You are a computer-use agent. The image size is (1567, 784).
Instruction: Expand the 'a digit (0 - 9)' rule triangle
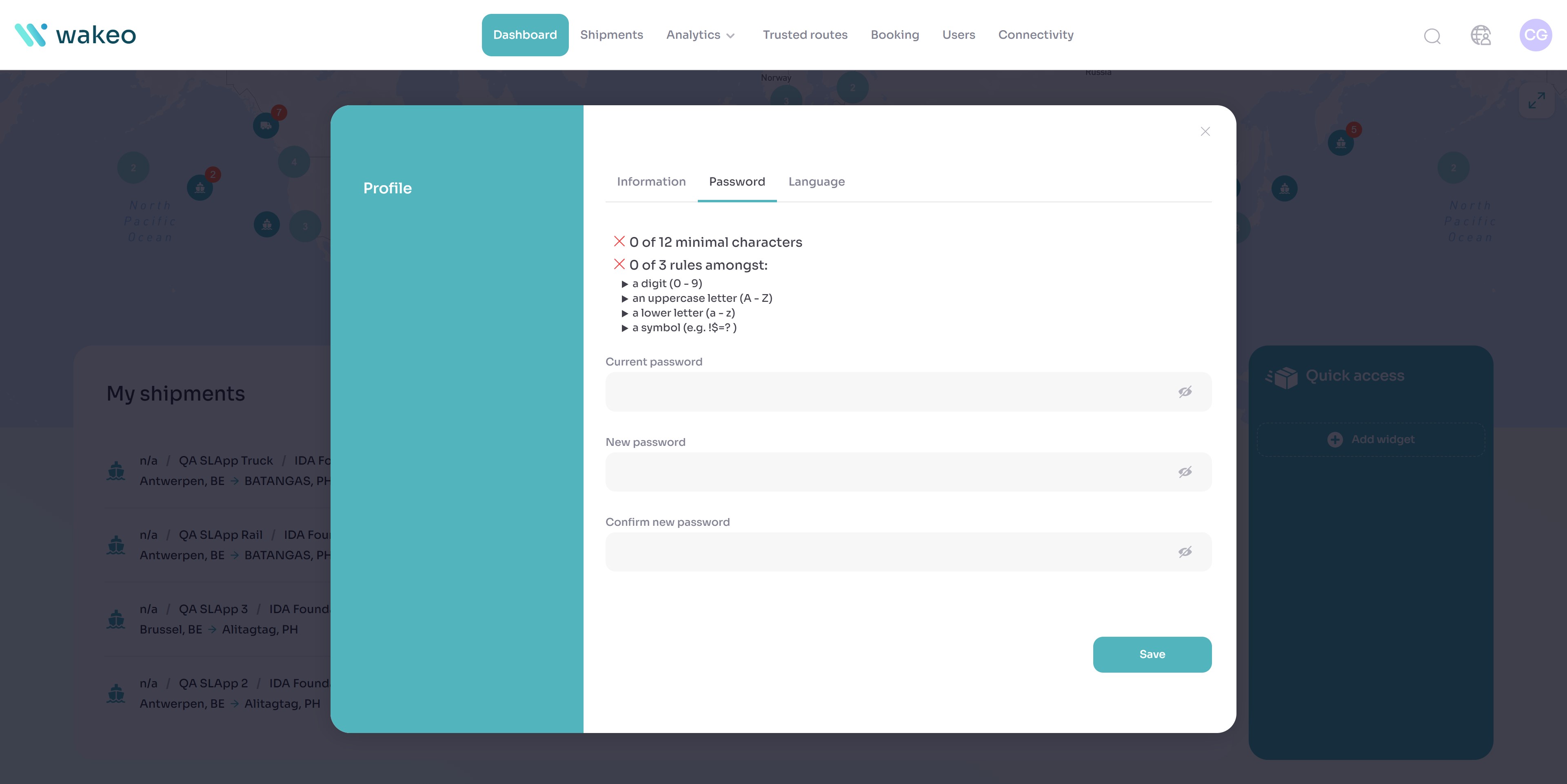coord(625,284)
